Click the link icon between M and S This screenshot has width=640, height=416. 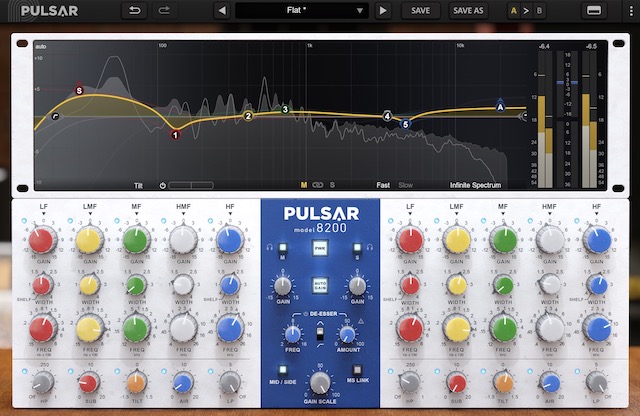pos(318,185)
